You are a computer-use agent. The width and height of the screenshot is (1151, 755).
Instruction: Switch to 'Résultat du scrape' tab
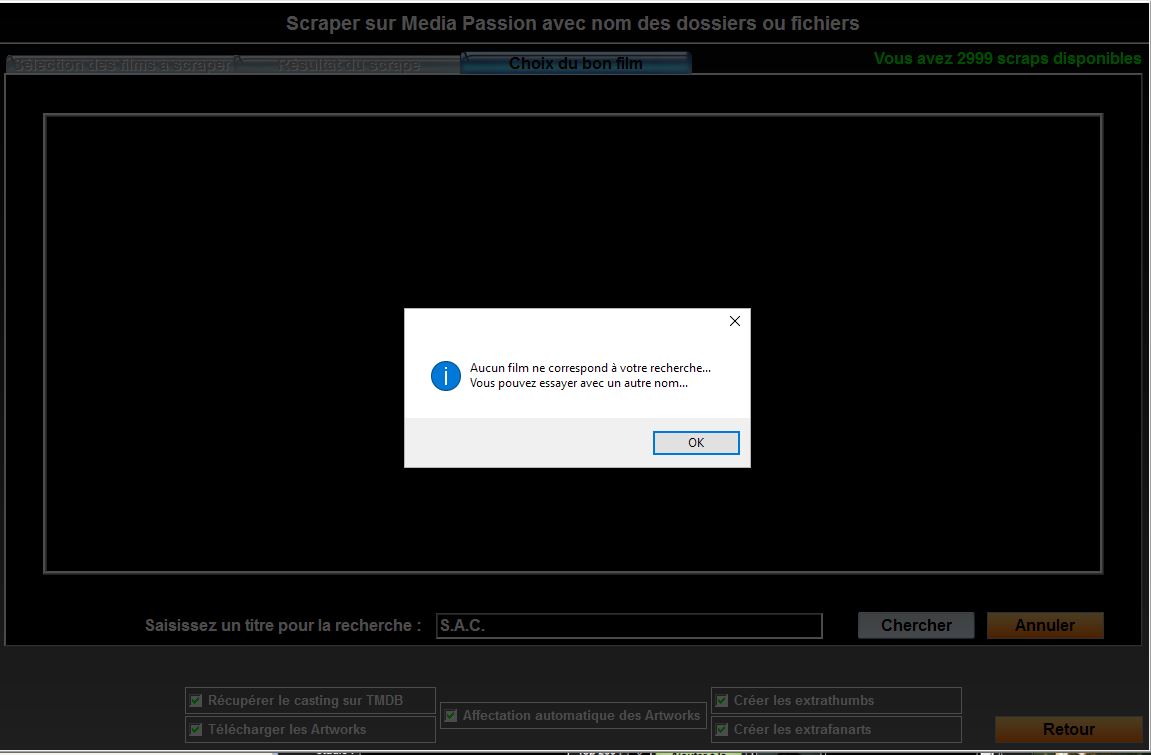[349, 65]
